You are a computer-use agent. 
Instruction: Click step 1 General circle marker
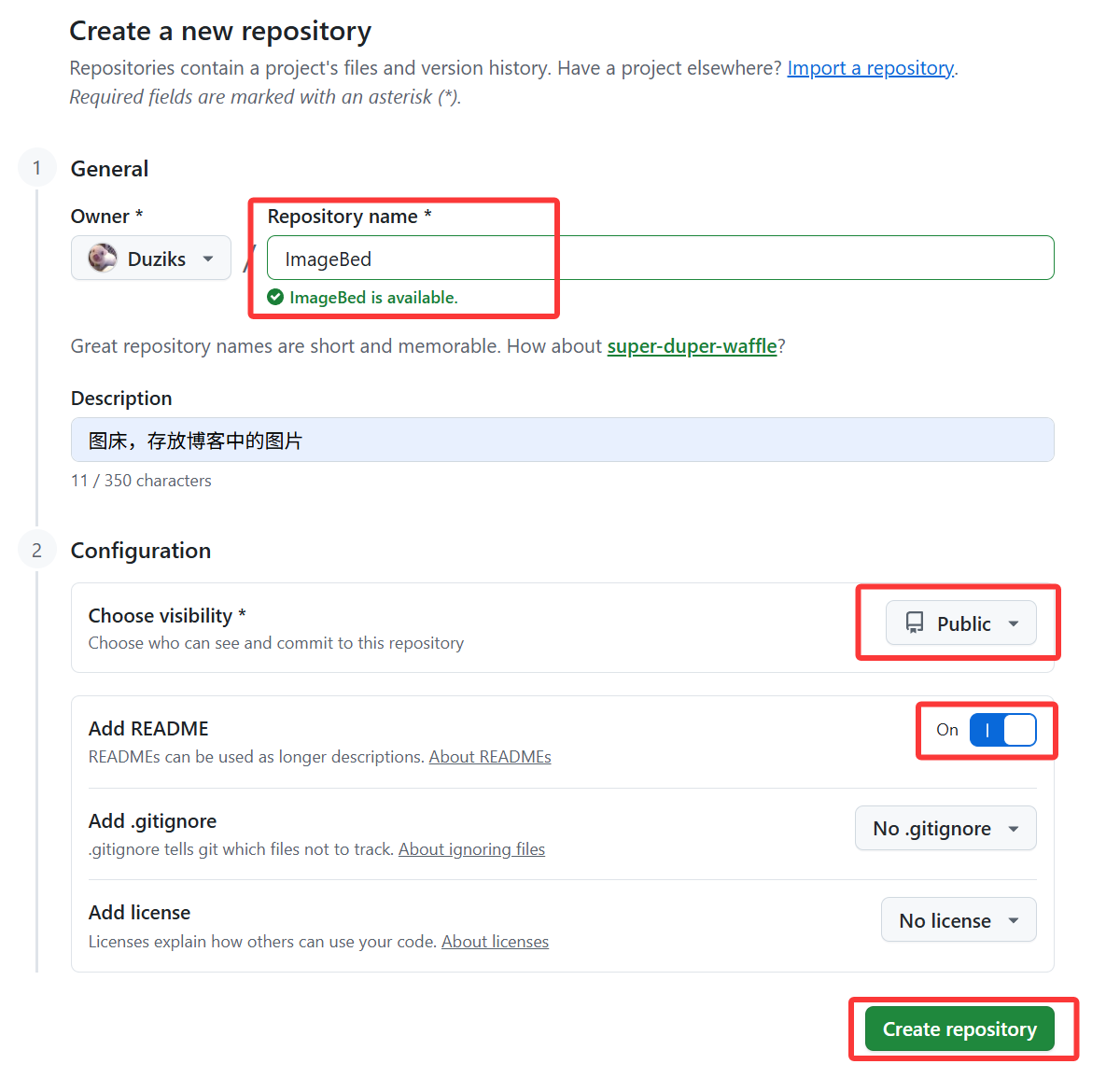pos(37,168)
